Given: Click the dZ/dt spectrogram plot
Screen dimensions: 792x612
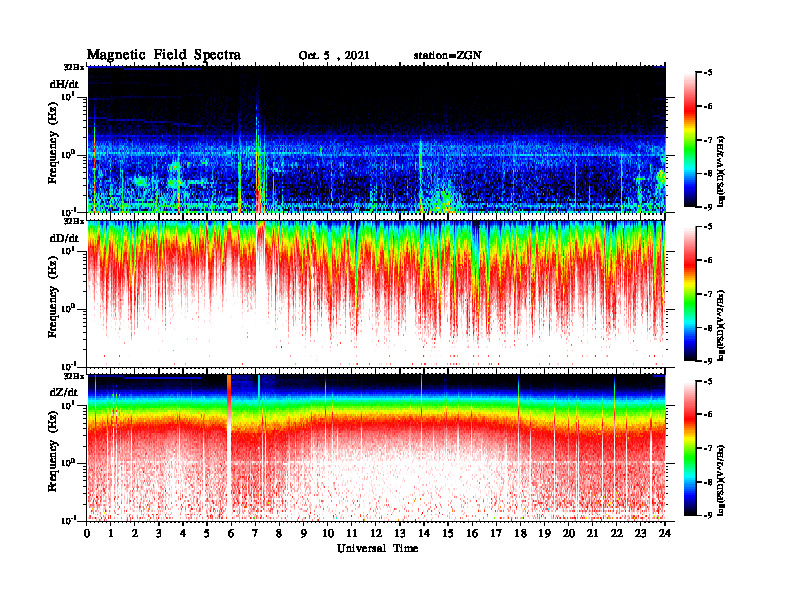Looking at the screenshot, I should 376,447.
